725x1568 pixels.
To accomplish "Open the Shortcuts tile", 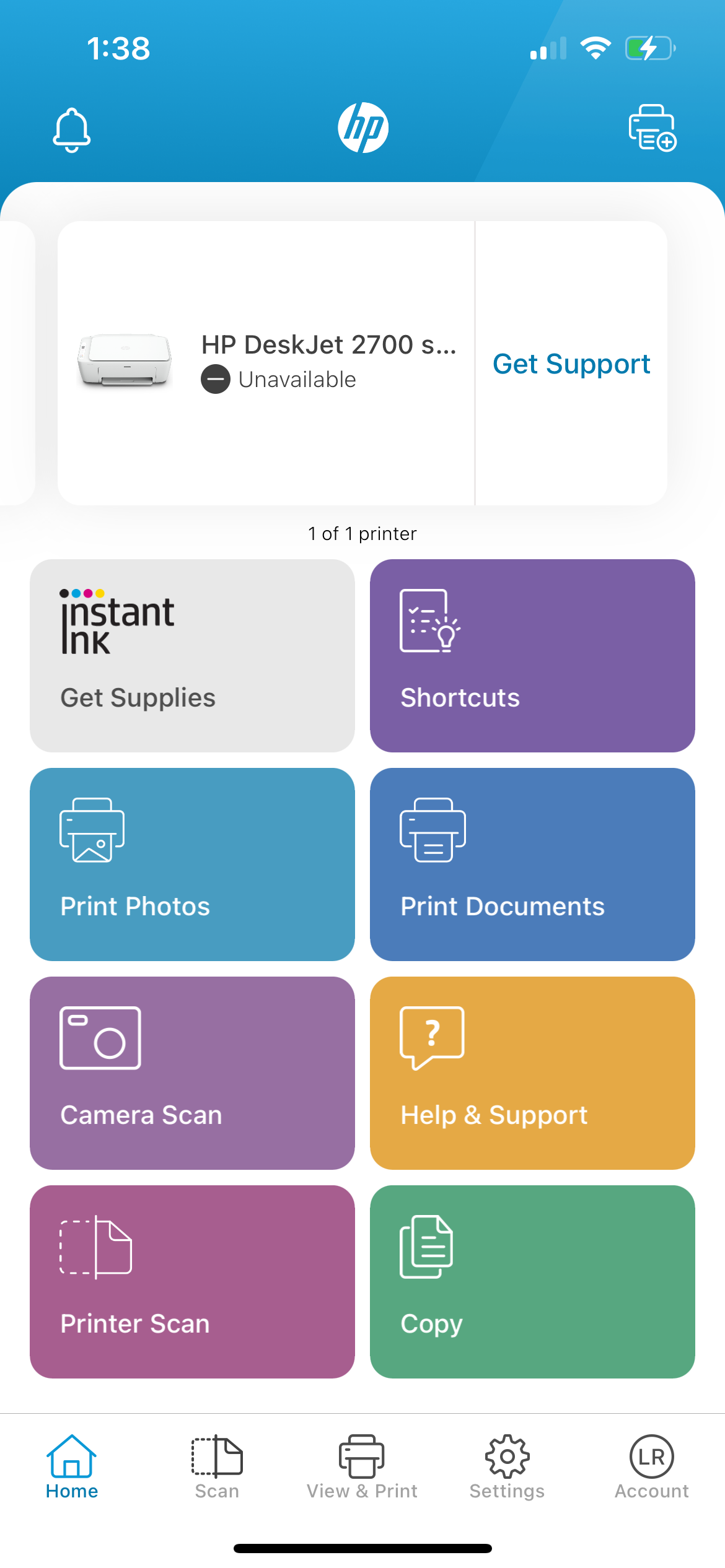I will pos(532,655).
